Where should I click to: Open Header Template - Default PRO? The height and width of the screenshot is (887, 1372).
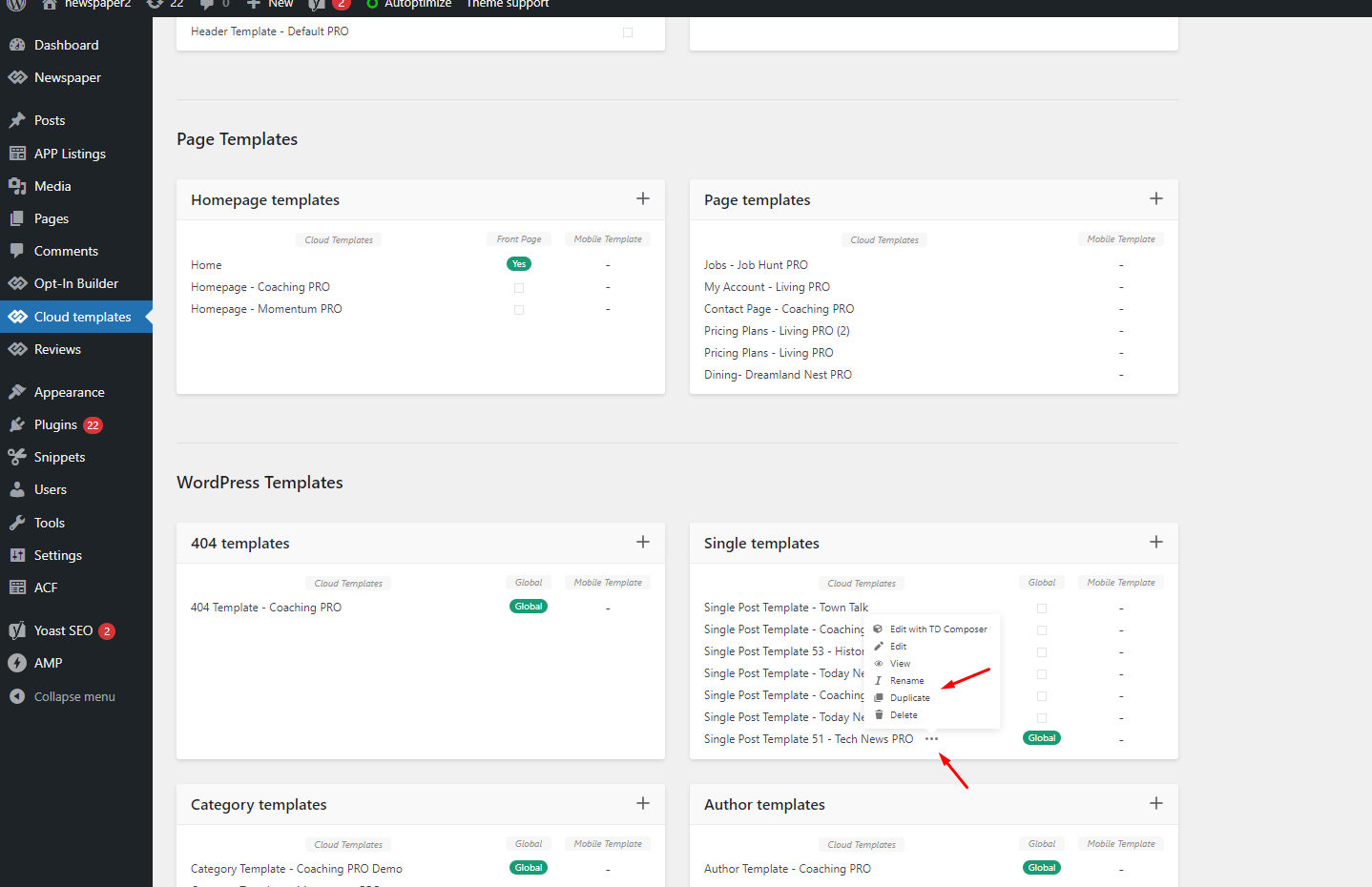[270, 31]
